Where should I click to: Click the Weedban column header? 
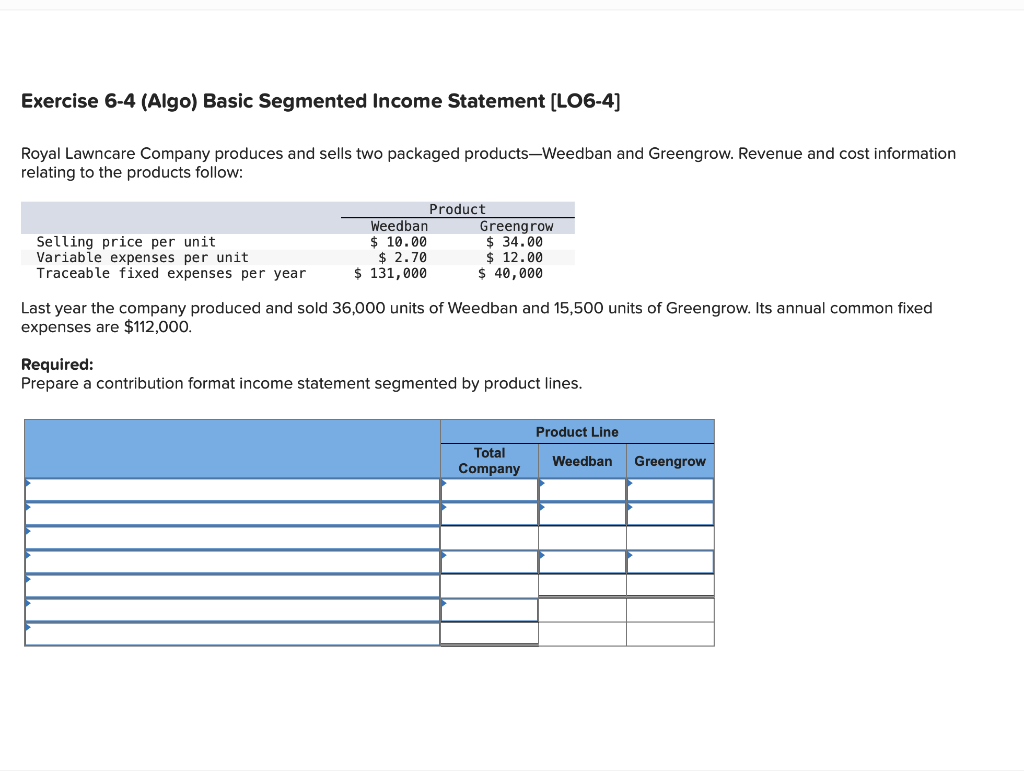coord(583,461)
